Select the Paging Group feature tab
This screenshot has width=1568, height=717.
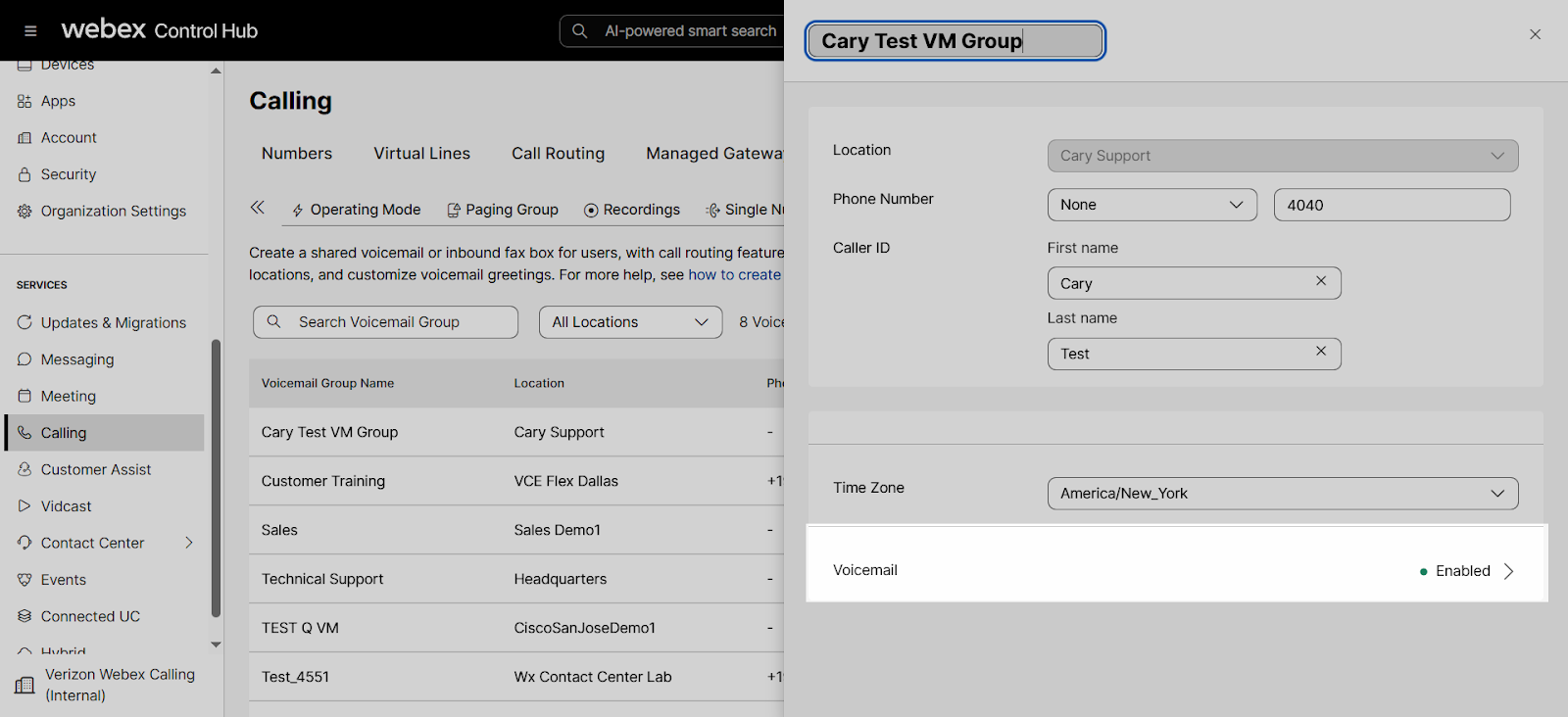click(x=503, y=210)
